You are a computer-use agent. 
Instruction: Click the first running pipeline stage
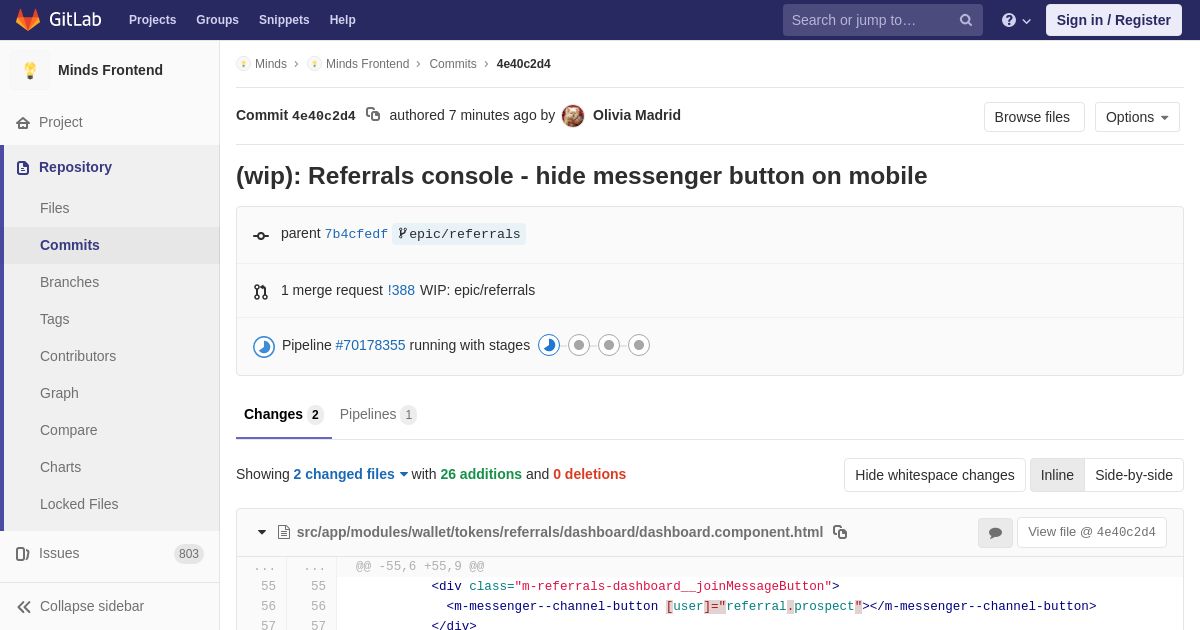tap(549, 345)
